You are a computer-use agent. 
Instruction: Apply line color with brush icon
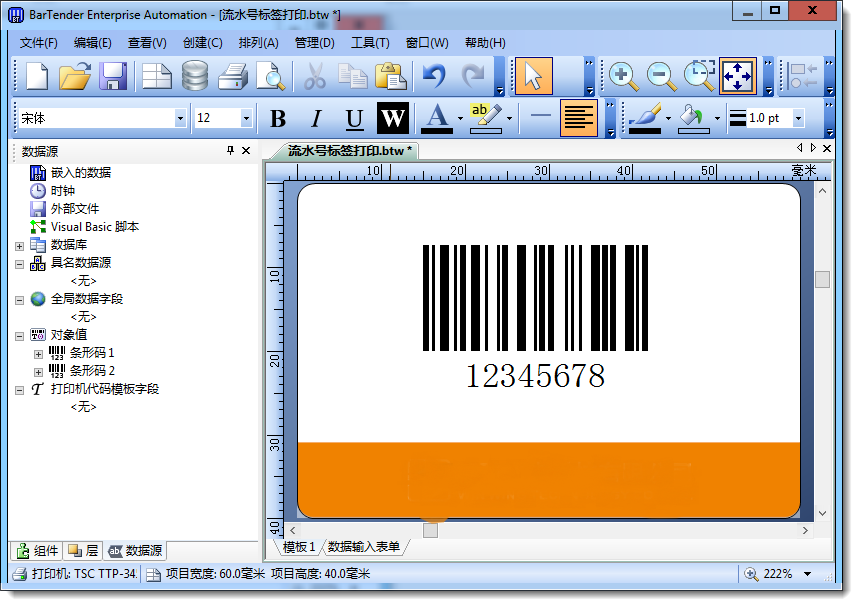click(x=645, y=118)
